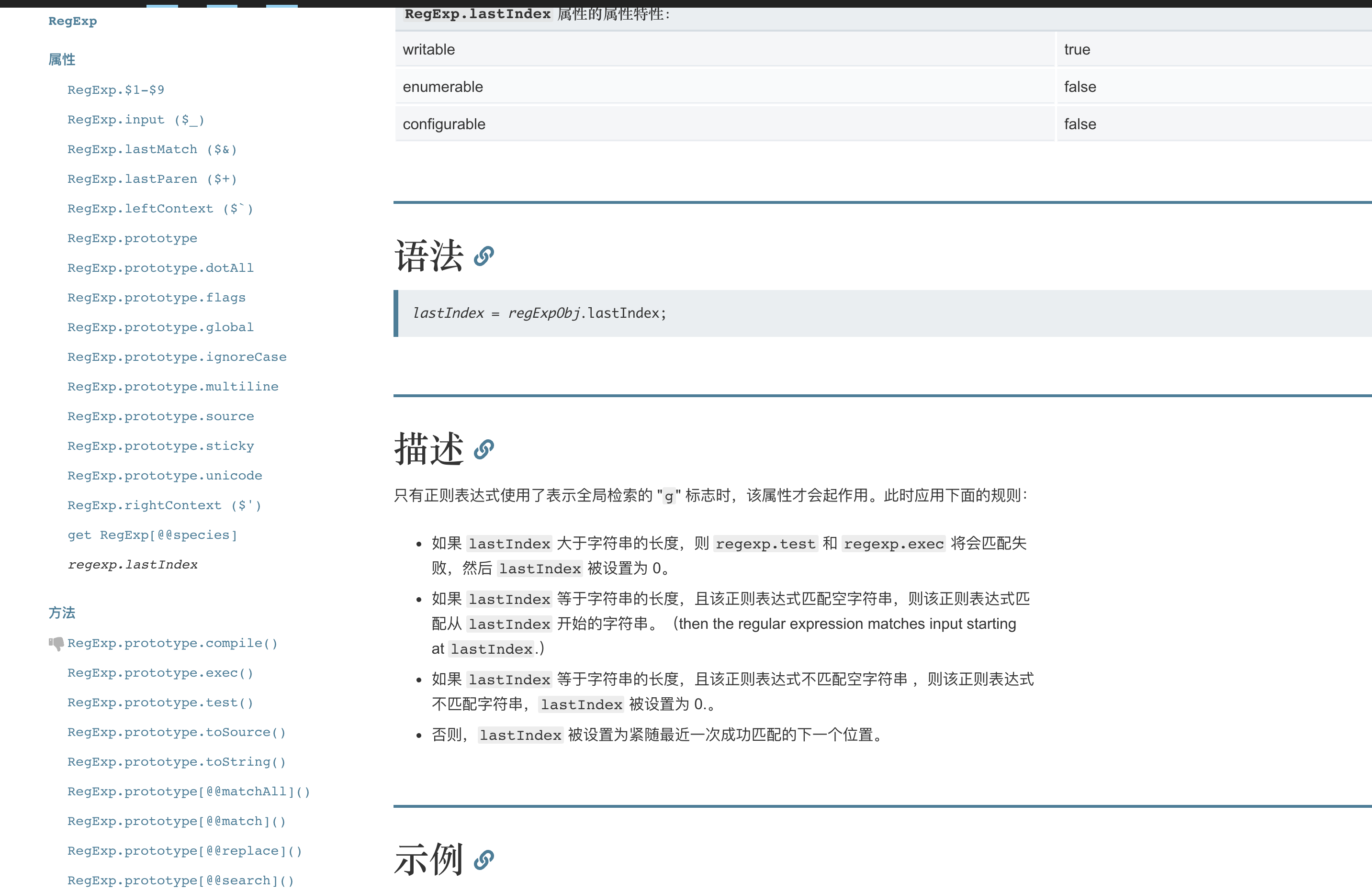Image resolution: width=1372 pixels, height=892 pixels.
Task: Open RegExp.lastMatch ($&) link
Action: tap(152, 149)
